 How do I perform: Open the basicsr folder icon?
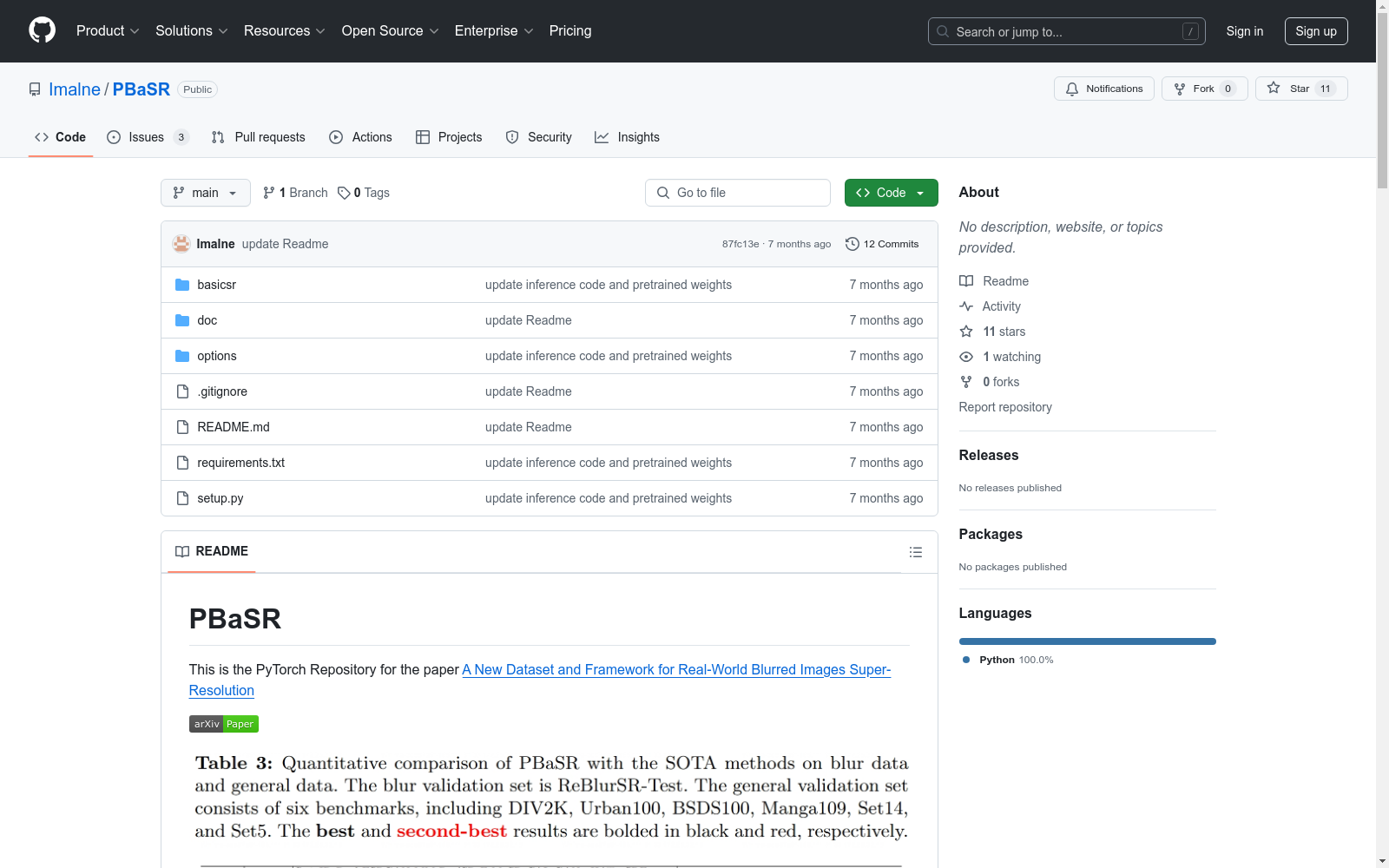(182, 285)
